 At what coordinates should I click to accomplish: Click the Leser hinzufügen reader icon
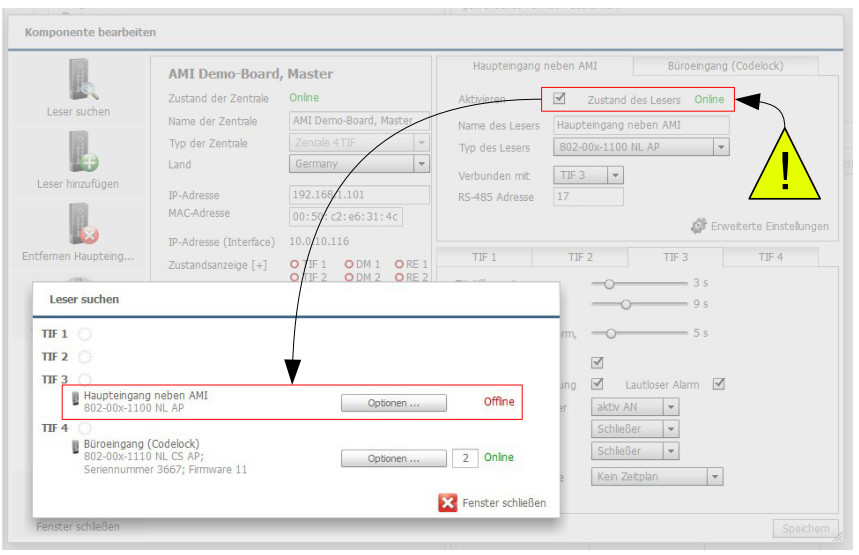click(78, 151)
